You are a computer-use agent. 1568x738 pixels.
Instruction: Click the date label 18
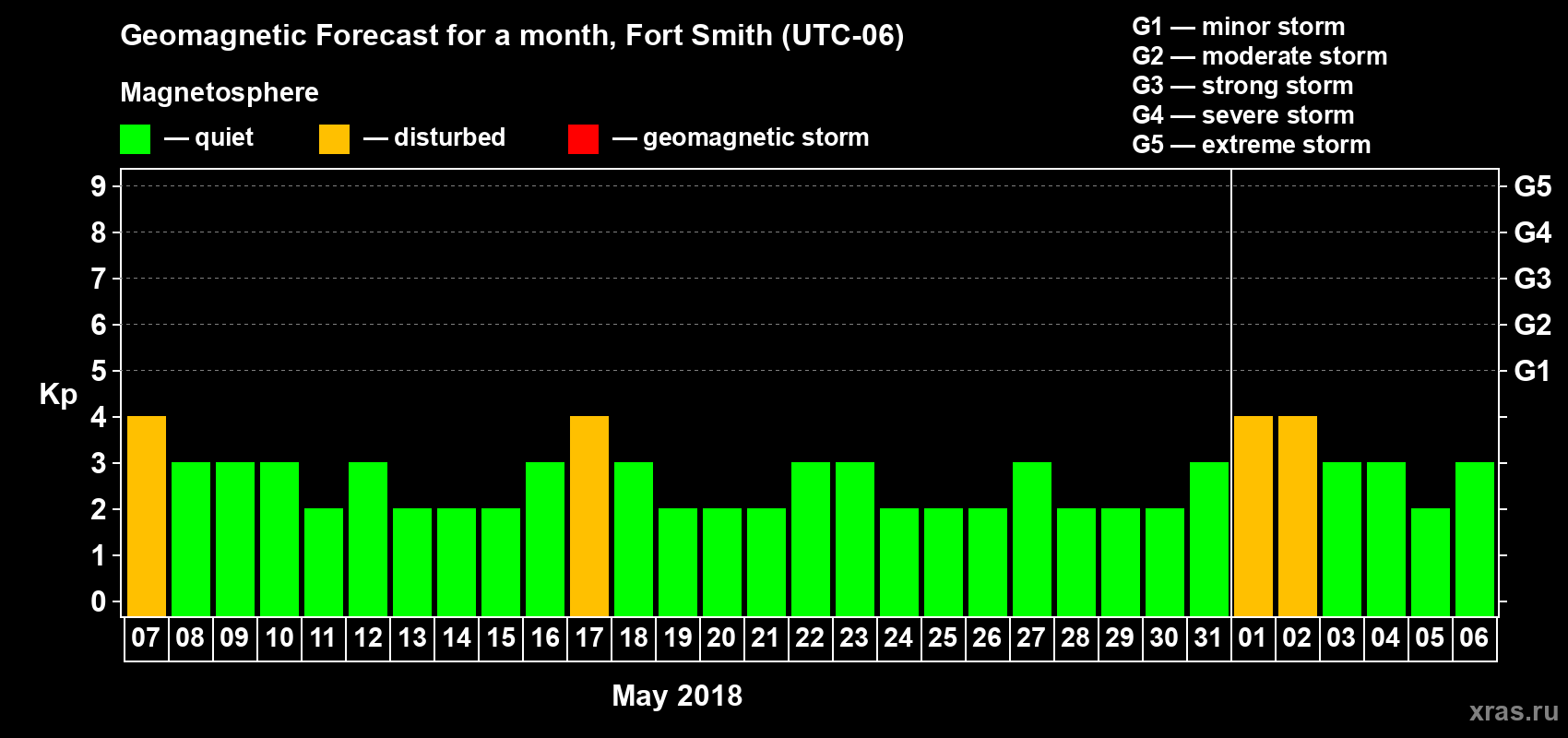tap(633, 638)
